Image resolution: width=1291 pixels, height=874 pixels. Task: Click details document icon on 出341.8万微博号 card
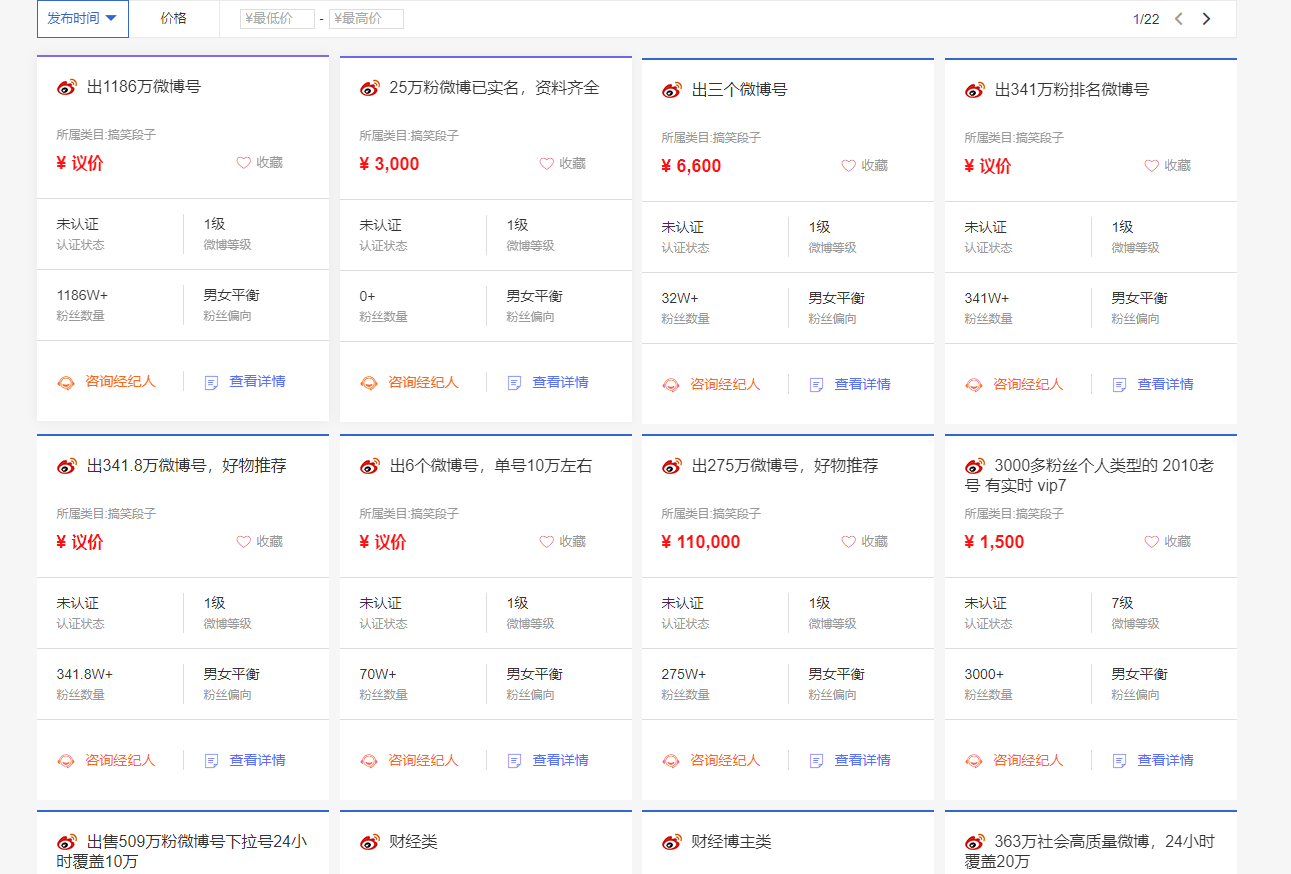click(211, 761)
